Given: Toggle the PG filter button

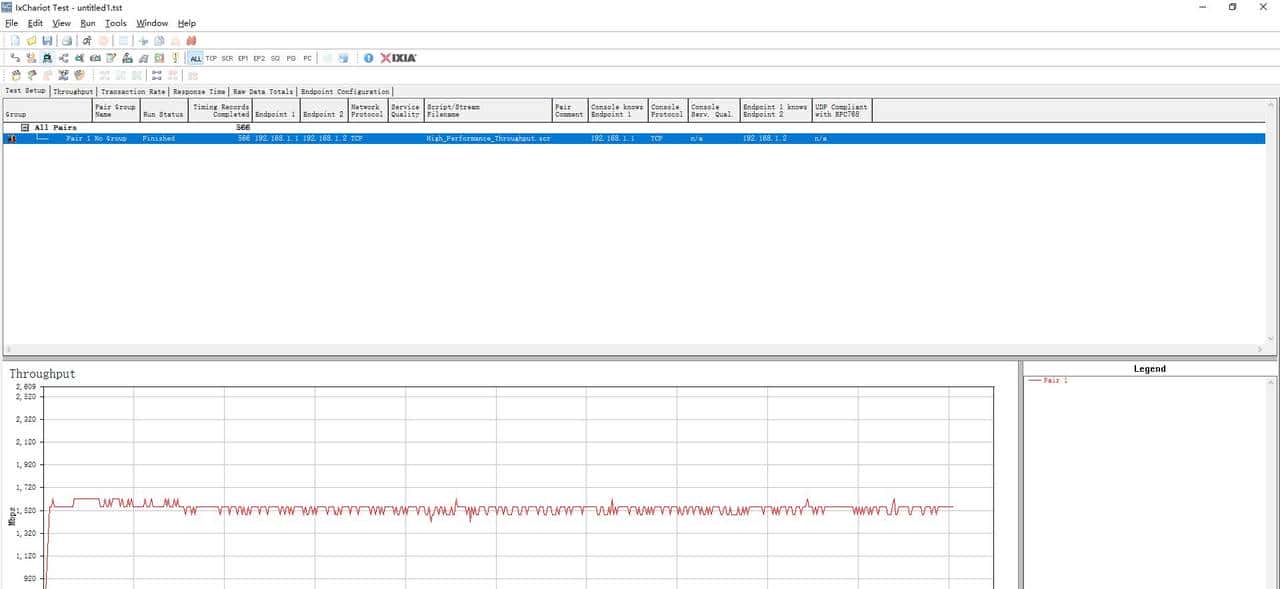Looking at the screenshot, I should click(x=291, y=58).
